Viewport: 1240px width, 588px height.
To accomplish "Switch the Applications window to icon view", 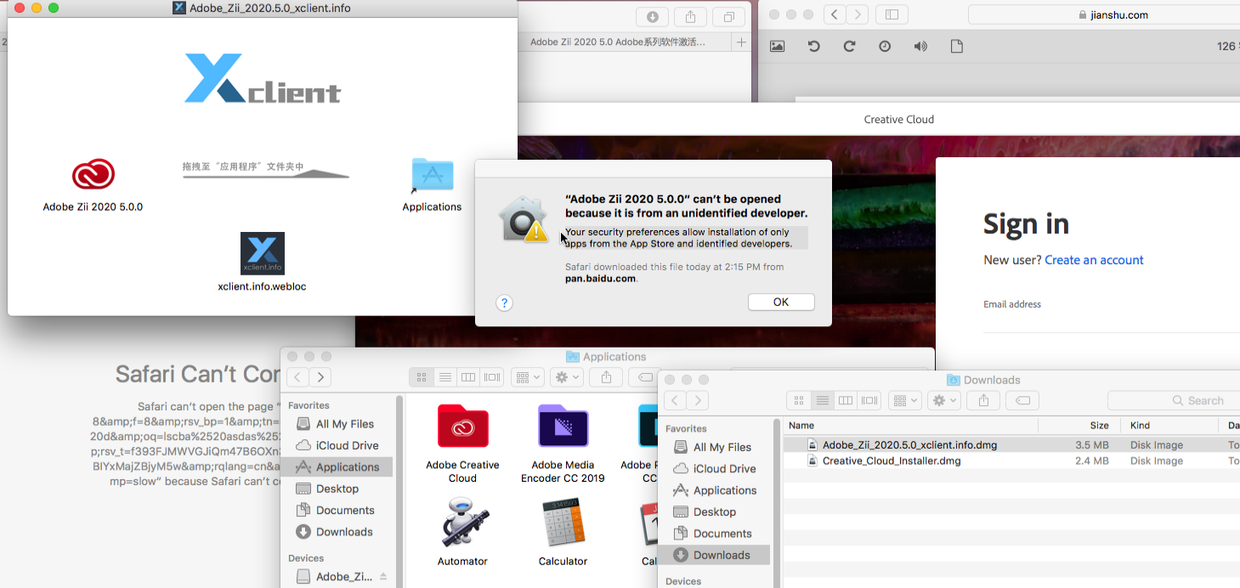I will 421,377.
